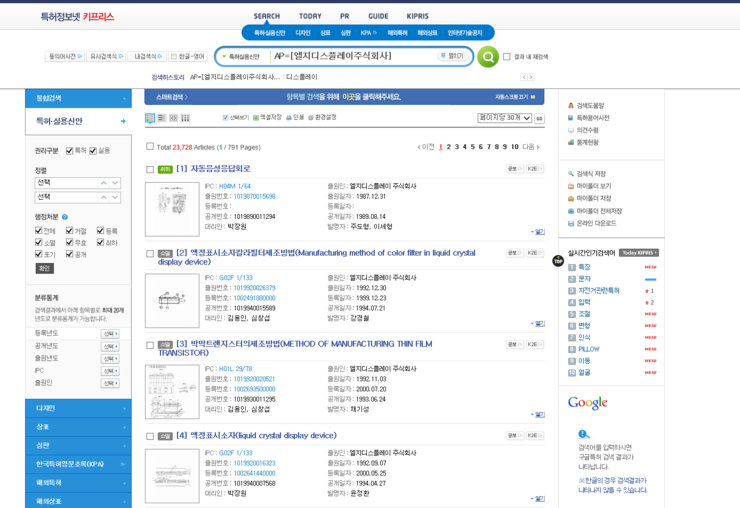The width and height of the screenshot is (740, 508).
Task: Click the dark 확인 confirm button
Action: click(x=45, y=268)
